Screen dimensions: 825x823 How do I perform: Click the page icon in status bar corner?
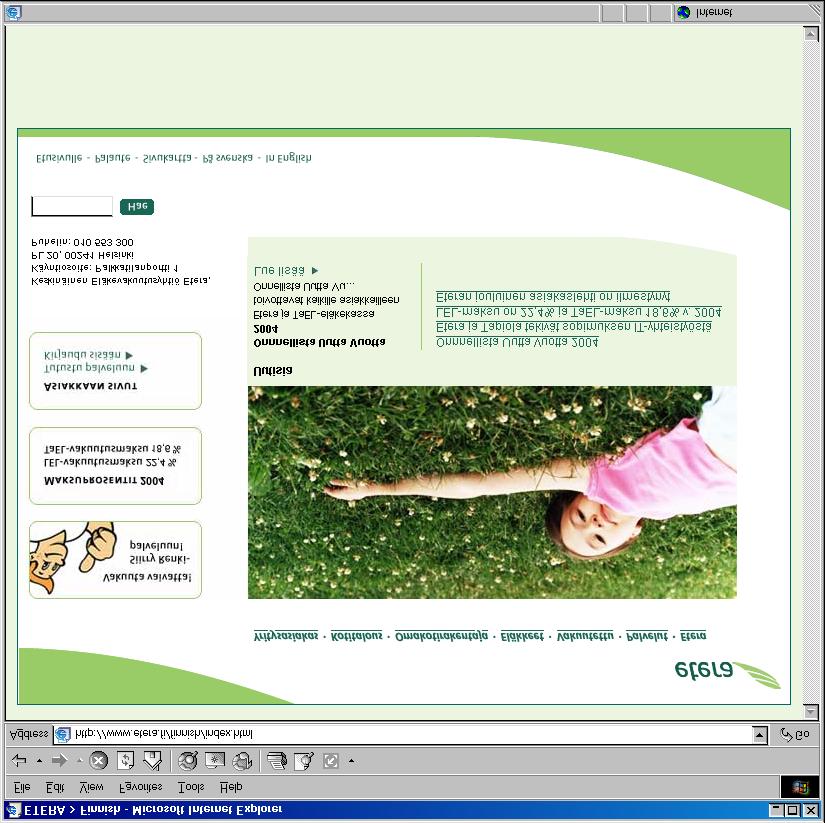(x=13, y=12)
